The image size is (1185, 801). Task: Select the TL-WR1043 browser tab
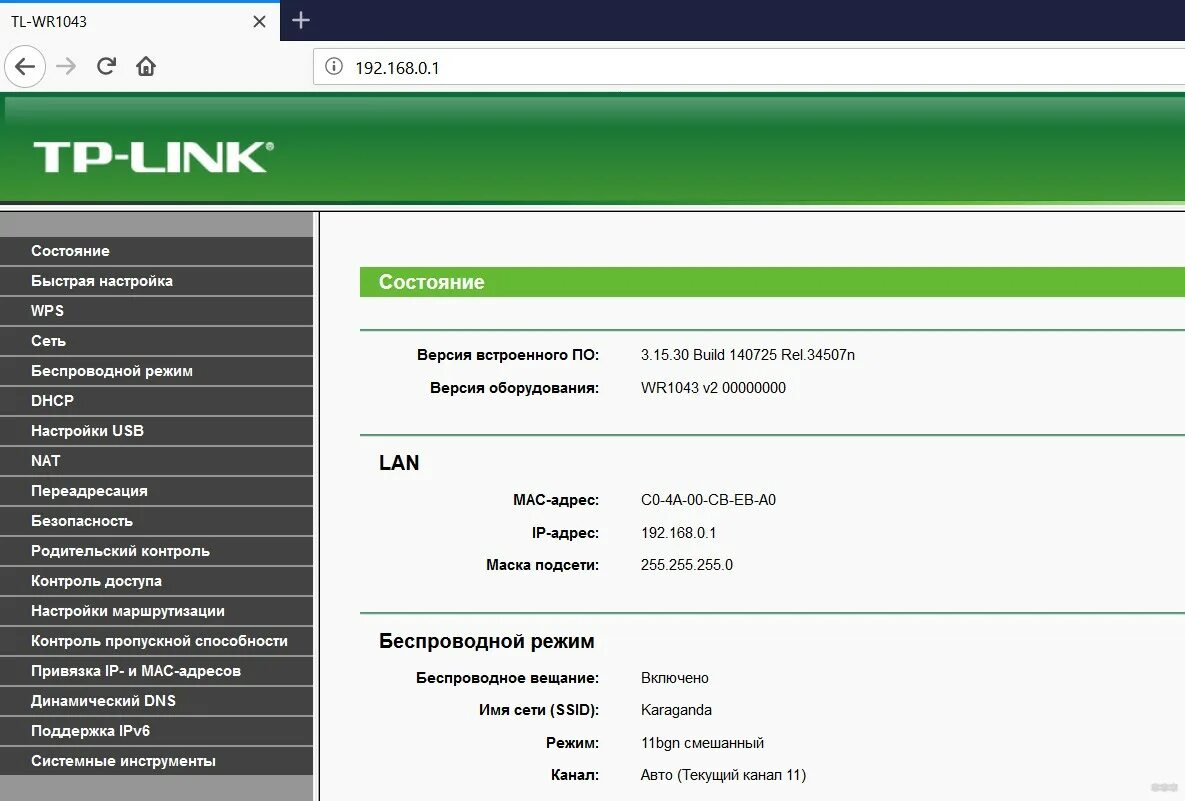point(140,21)
